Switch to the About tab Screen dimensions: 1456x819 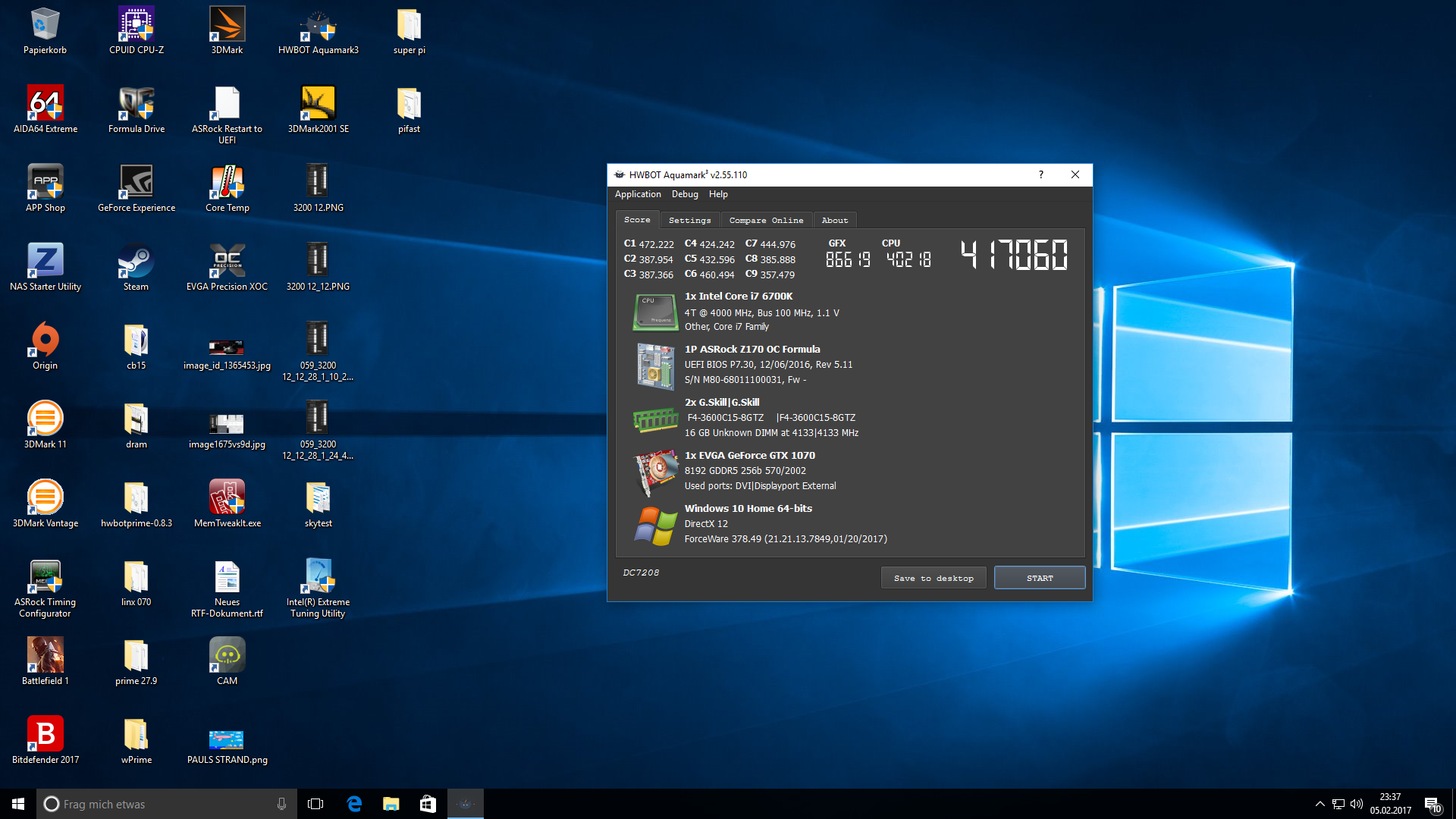[835, 220]
